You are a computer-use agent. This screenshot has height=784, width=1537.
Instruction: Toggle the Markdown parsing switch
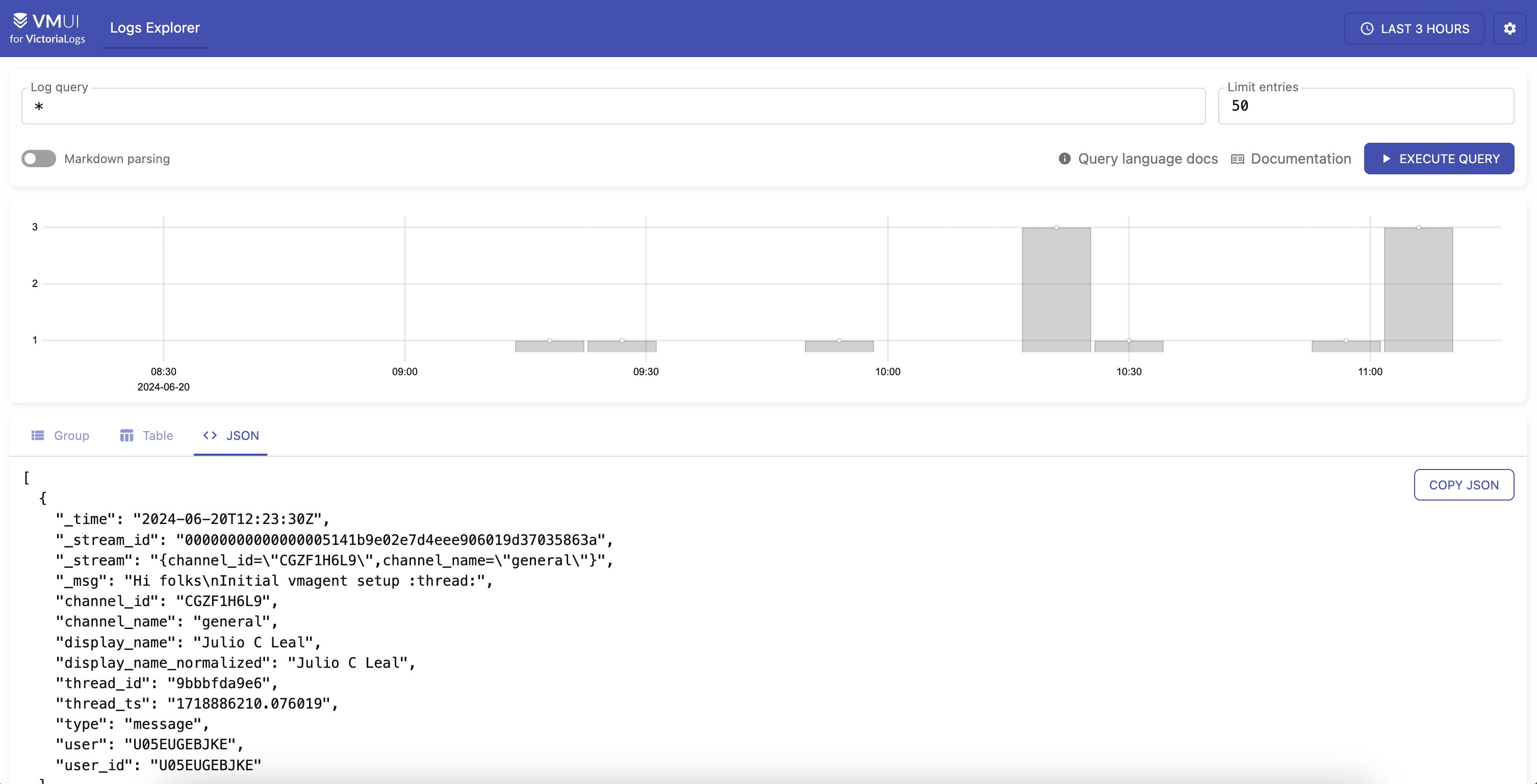(x=39, y=159)
